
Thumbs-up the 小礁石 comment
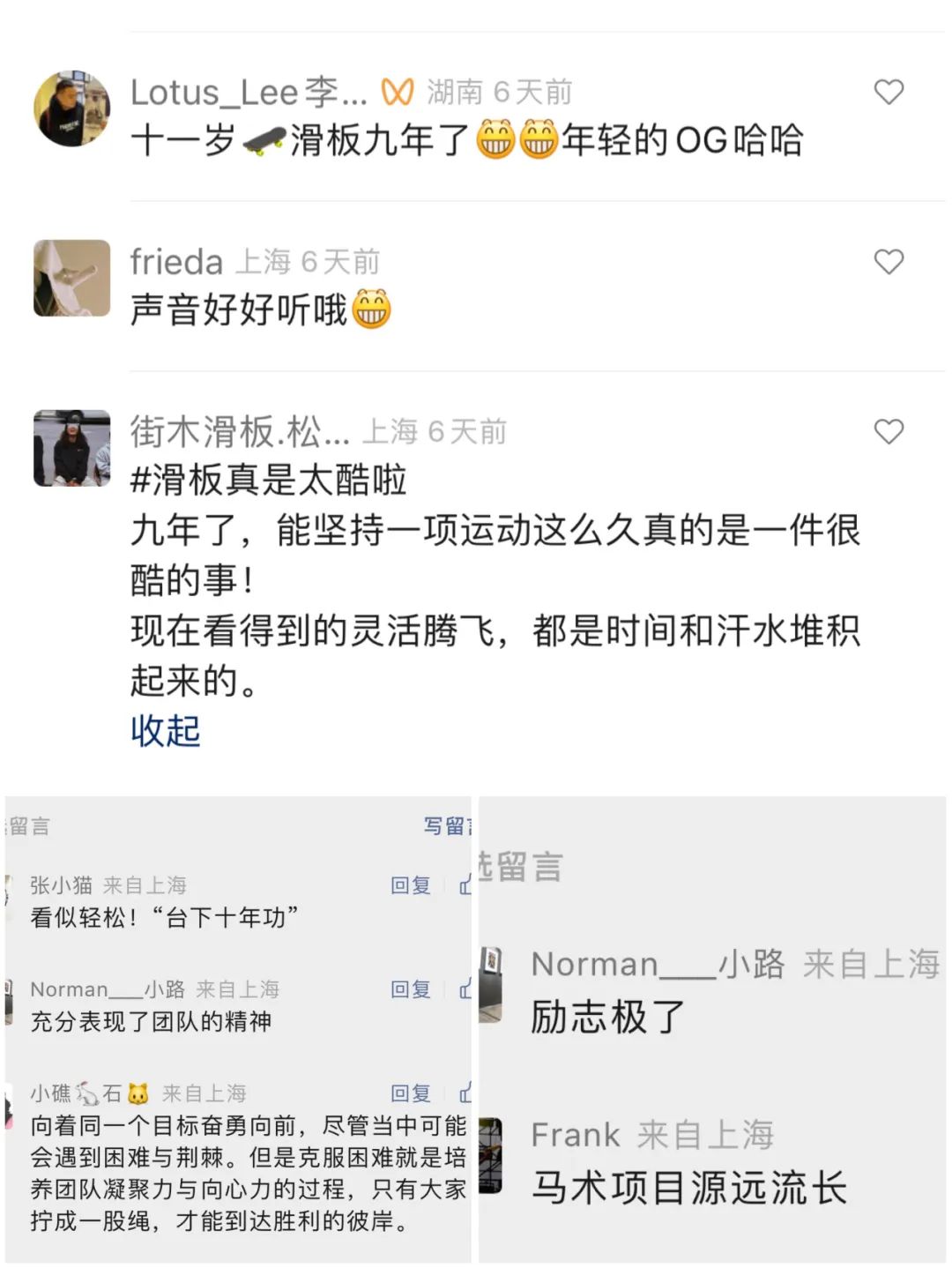(x=465, y=1093)
